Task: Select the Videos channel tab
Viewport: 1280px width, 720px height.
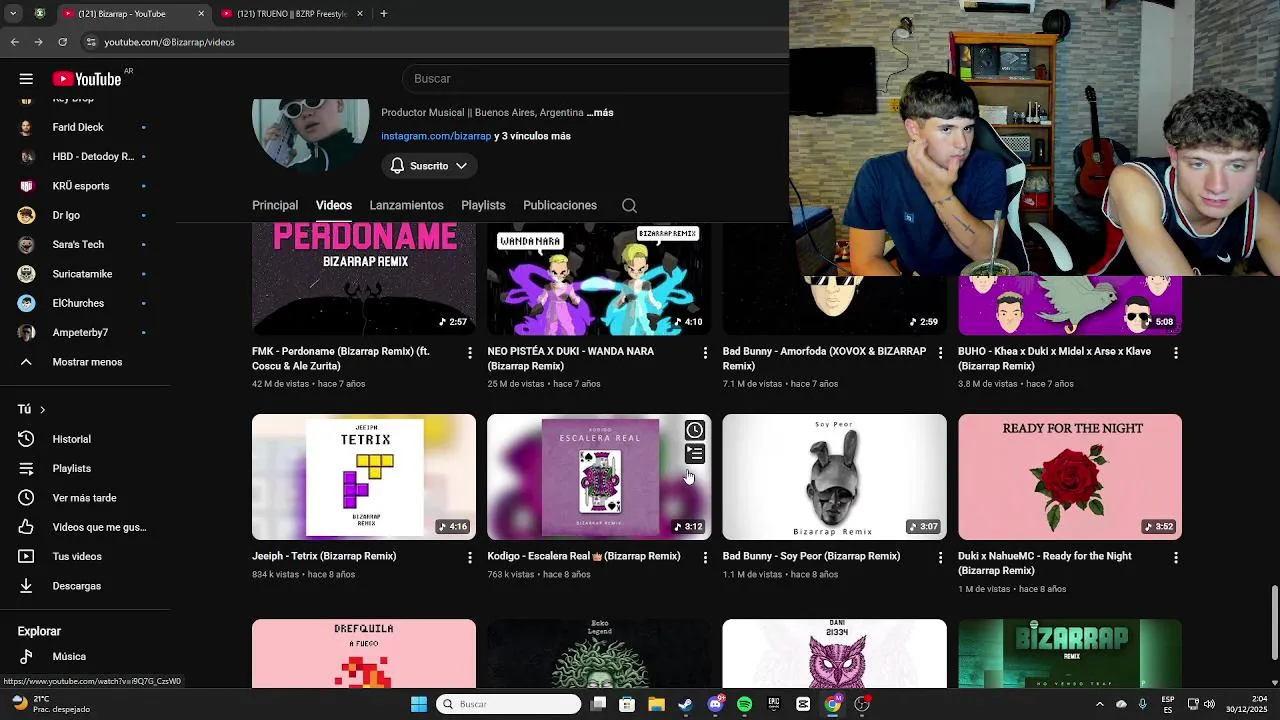Action: point(334,205)
